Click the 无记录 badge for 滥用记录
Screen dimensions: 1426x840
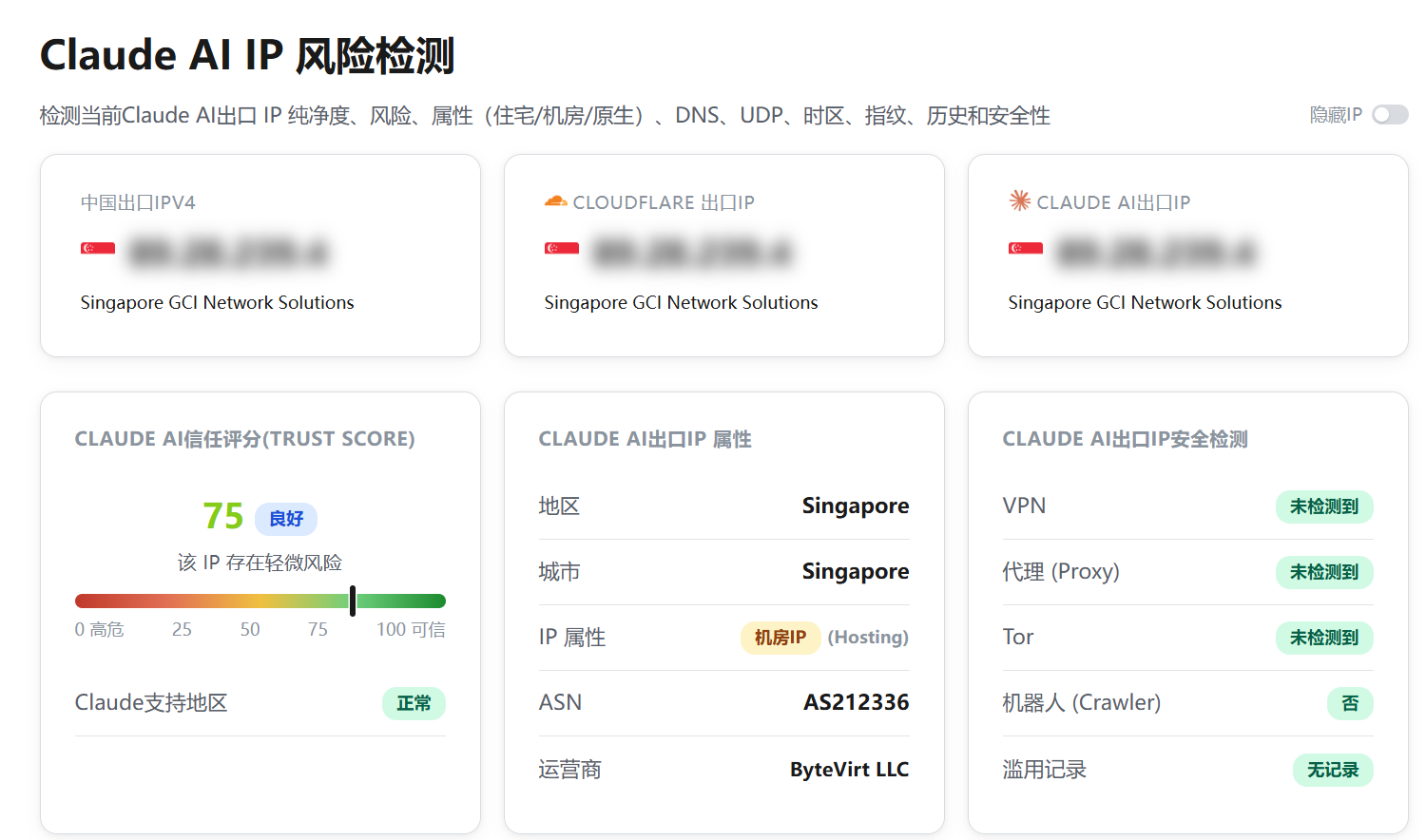[1333, 770]
